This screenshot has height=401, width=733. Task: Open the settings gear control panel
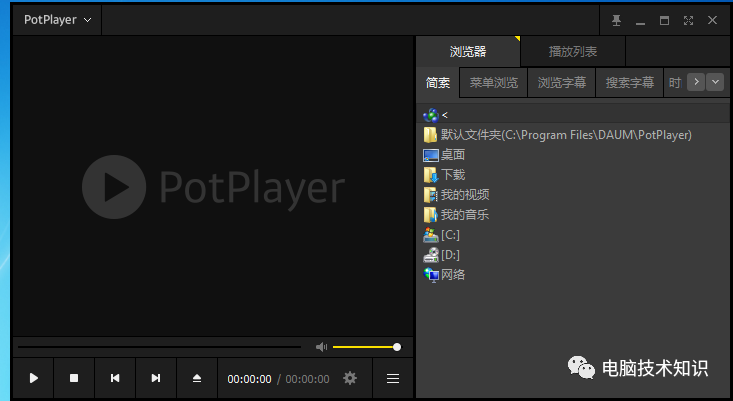[x=350, y=378]
